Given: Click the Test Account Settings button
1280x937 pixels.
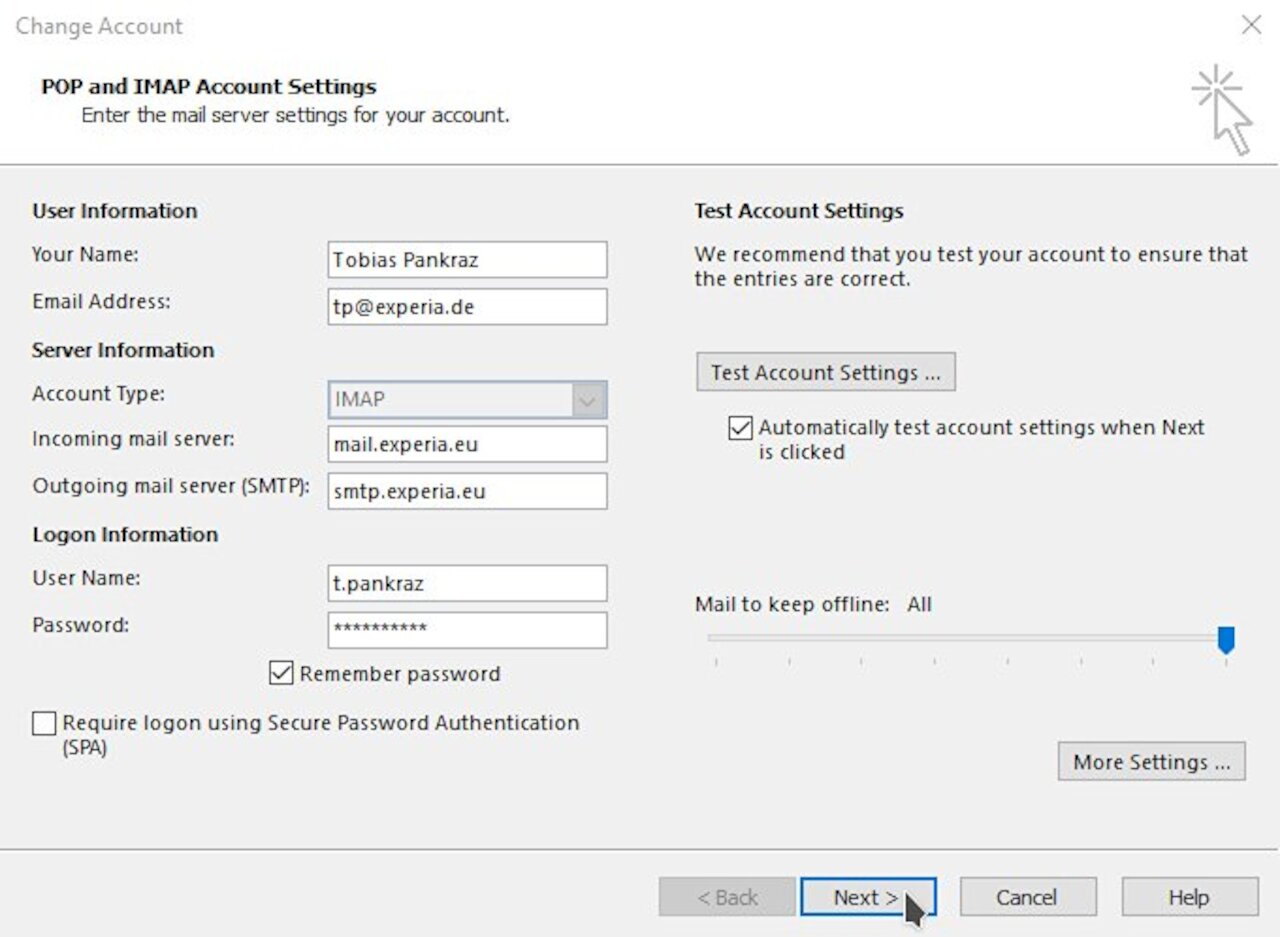Looking at the screenshot, I should coord(826,371).
